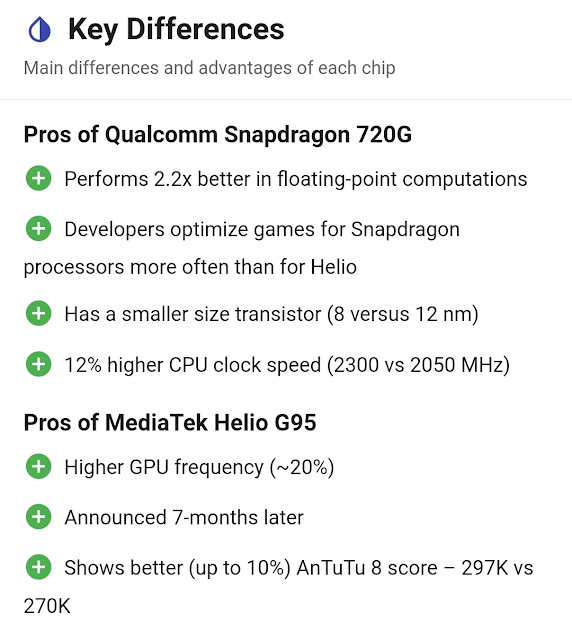Click the Developers optimize games for Snapdragon text
Viewport: 572px width, 640px height.
click(x=262, y=229)
